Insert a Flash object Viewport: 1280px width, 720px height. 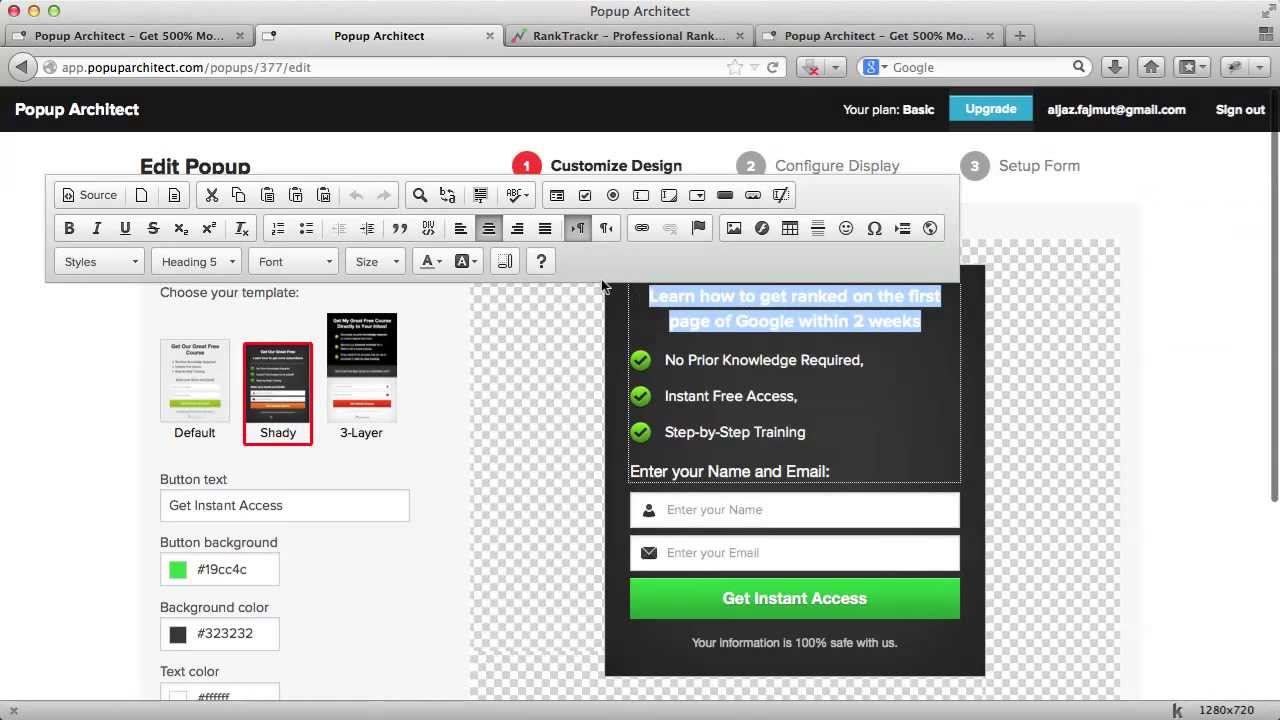pos(762,228)
